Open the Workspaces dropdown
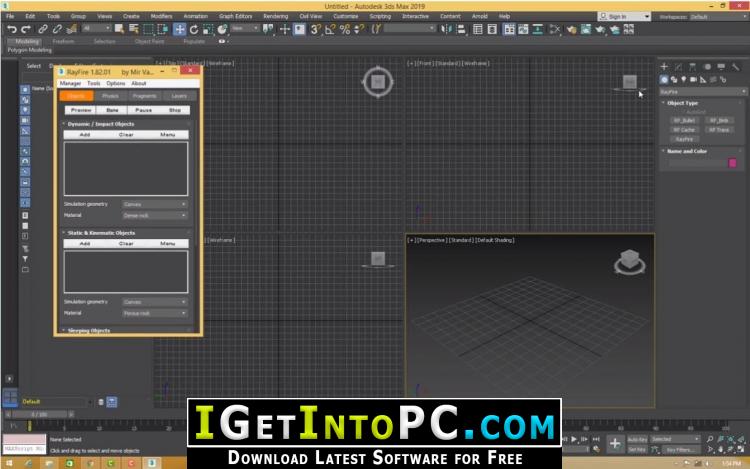The height and width of the screenshot is (469, 750). pos(719,17)
